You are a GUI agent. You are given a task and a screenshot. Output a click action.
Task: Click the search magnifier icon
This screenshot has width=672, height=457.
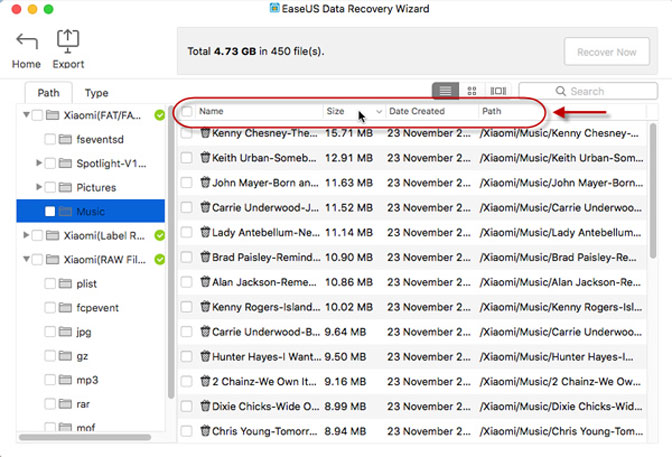[x=560, y=91]
